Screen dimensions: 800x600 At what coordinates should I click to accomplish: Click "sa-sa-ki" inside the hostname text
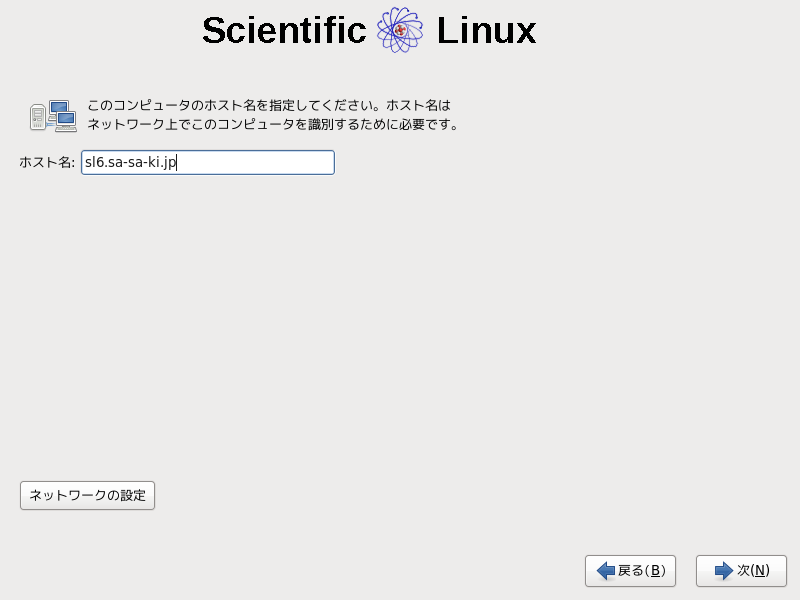[133, 162]
